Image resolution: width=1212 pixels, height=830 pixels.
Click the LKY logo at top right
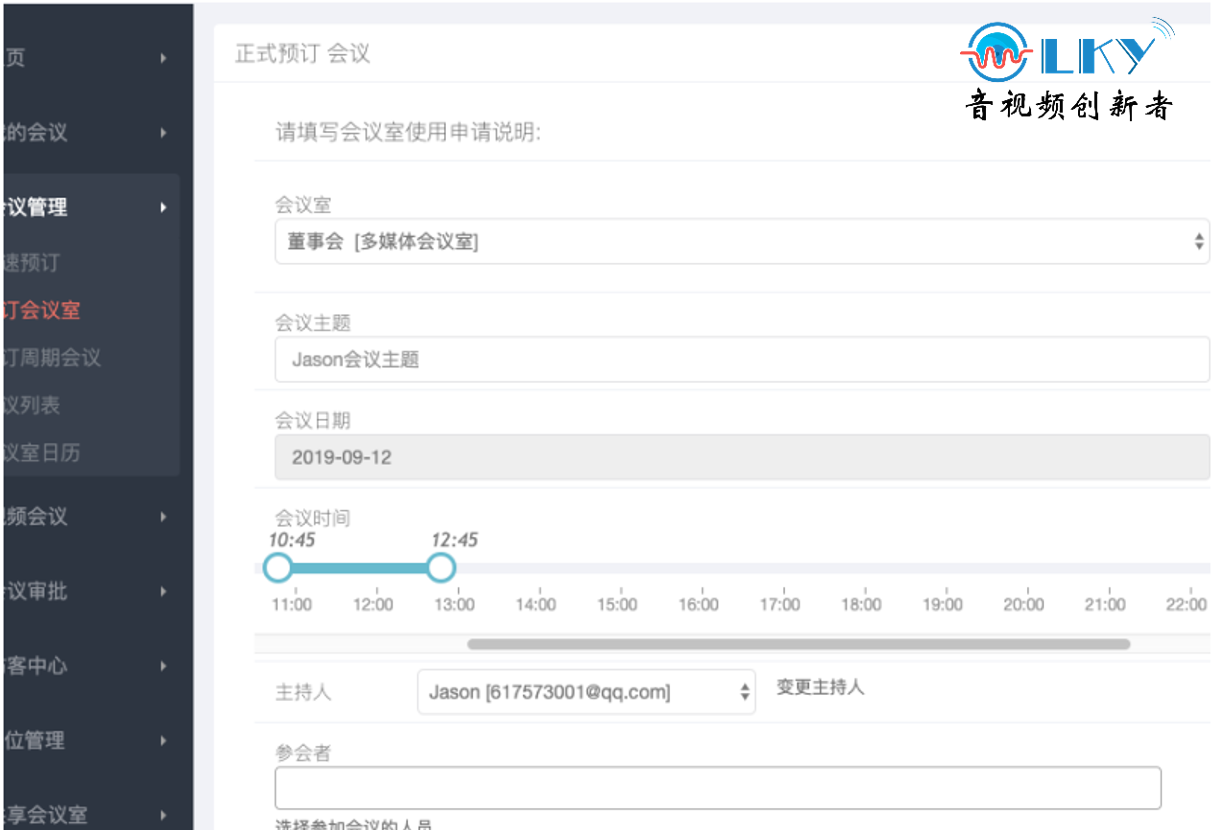click(1067, 69)
